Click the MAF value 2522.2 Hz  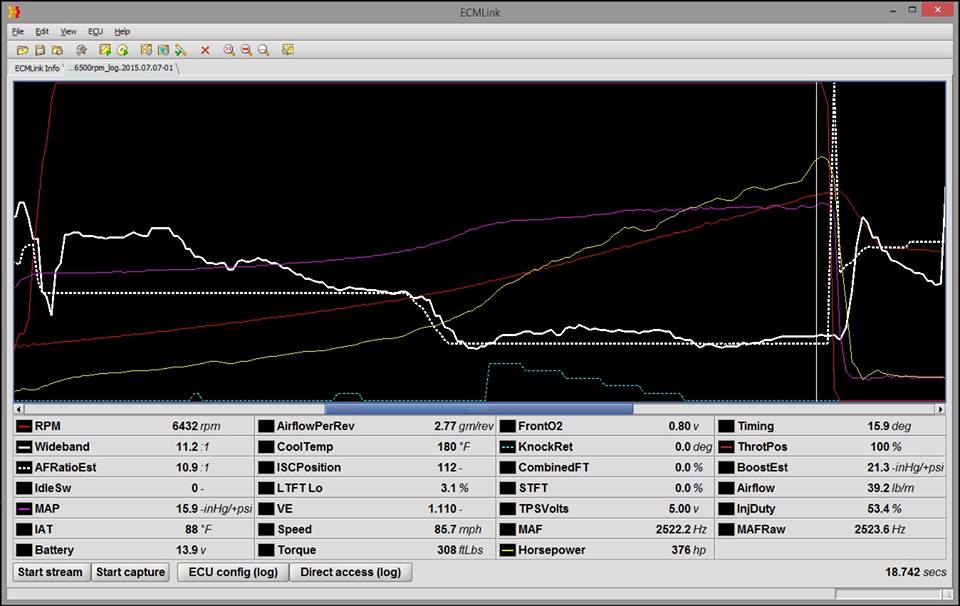click(681, 529)
